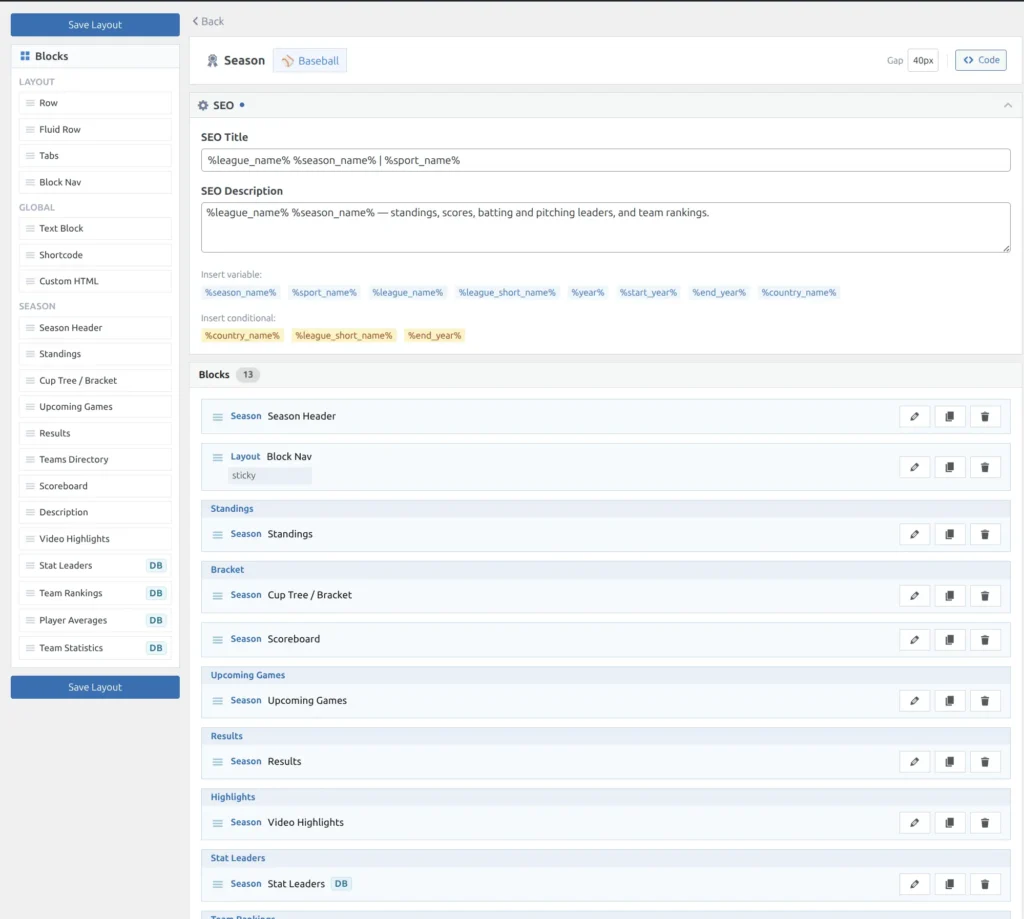Insert conditional %country_name% chip
Screen dimensions: 1024x919
click(x=242, y=336)
